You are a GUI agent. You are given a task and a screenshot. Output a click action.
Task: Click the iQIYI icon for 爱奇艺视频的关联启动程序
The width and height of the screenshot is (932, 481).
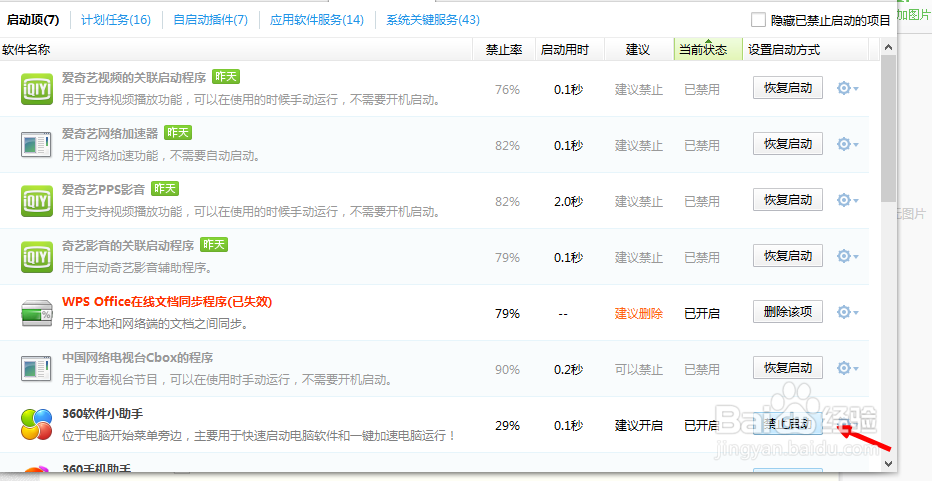37,89
